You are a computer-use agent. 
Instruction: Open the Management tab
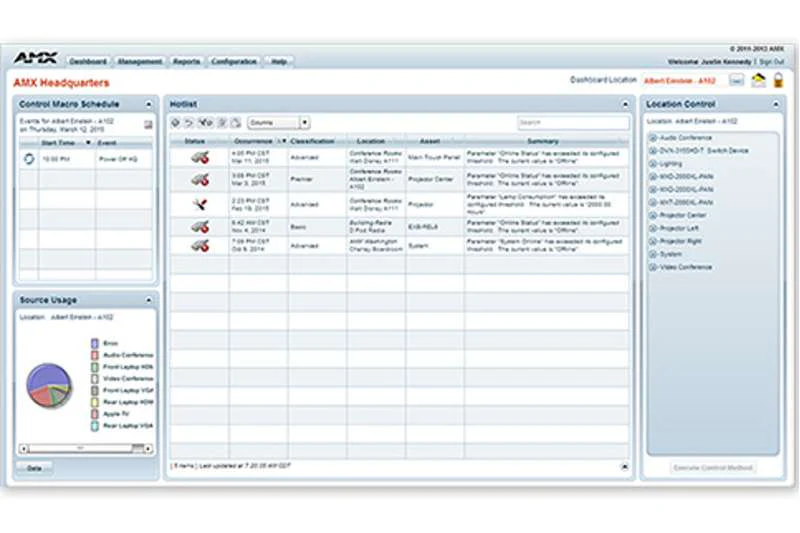tap(140, 62)
